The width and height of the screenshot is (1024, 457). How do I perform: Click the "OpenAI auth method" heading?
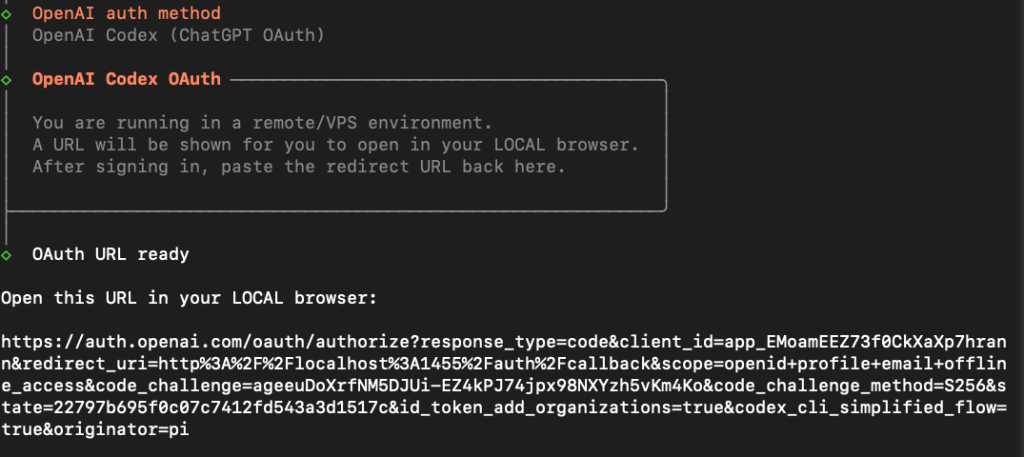tap(126, 15)
